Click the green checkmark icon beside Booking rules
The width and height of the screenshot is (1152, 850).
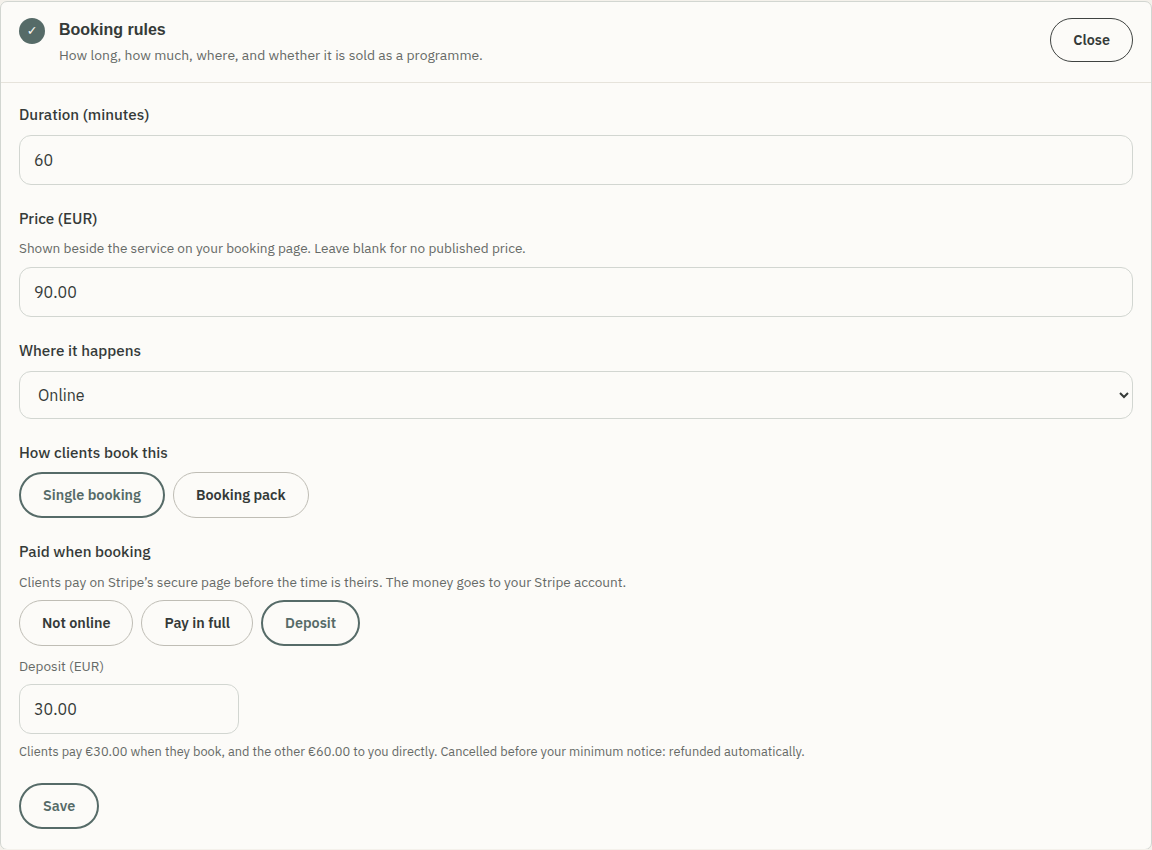[x=32, y=31]
